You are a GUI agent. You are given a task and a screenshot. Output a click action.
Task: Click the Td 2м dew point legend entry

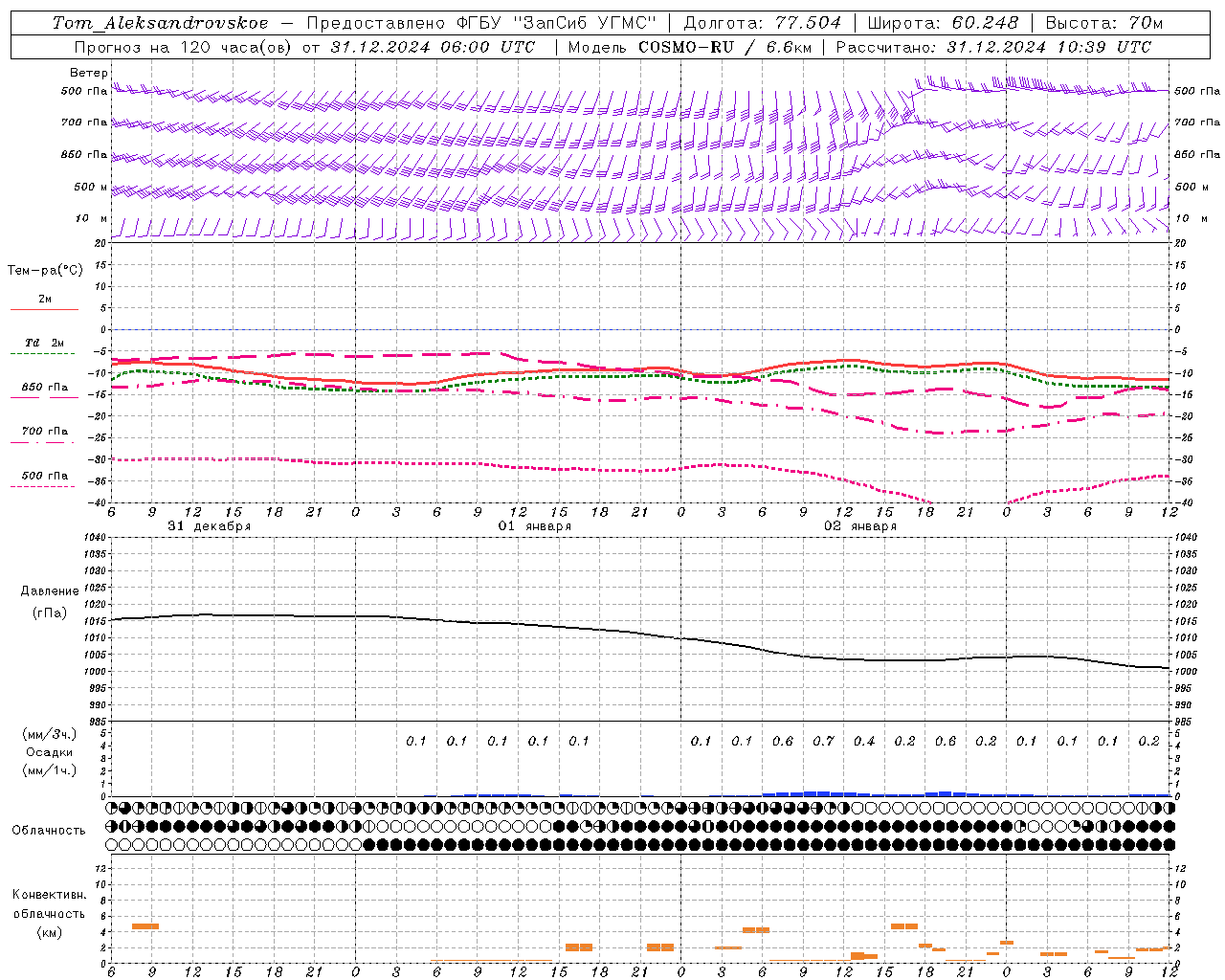click(44, 346)
